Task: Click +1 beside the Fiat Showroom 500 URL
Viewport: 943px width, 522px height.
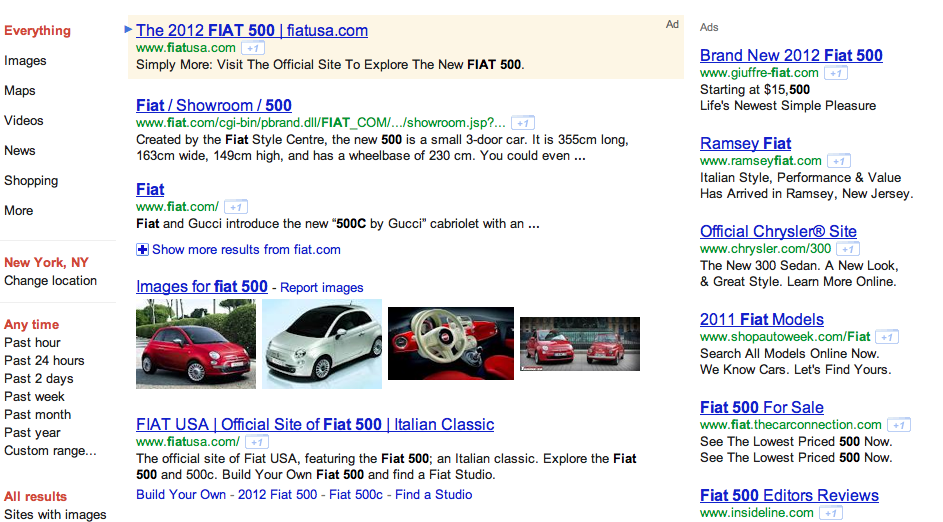Action: [x=523, y=123]
